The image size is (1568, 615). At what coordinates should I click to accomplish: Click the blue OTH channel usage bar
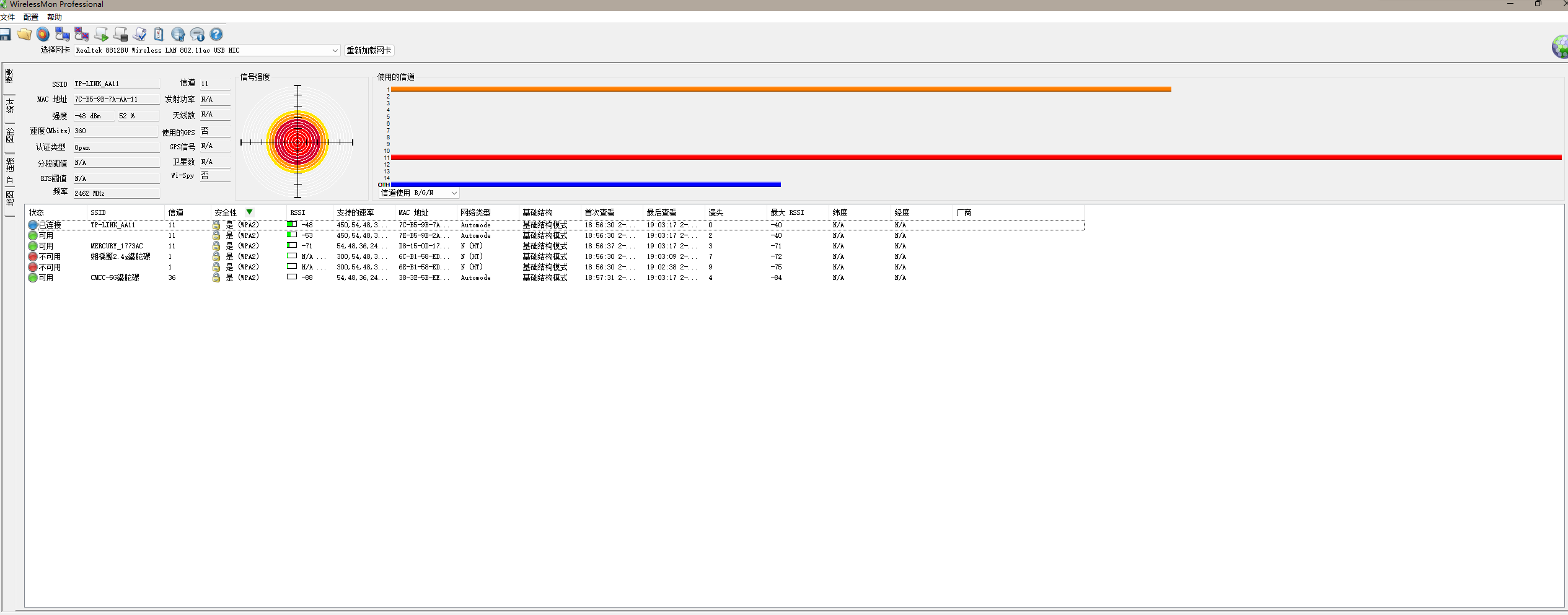[586, 185]
